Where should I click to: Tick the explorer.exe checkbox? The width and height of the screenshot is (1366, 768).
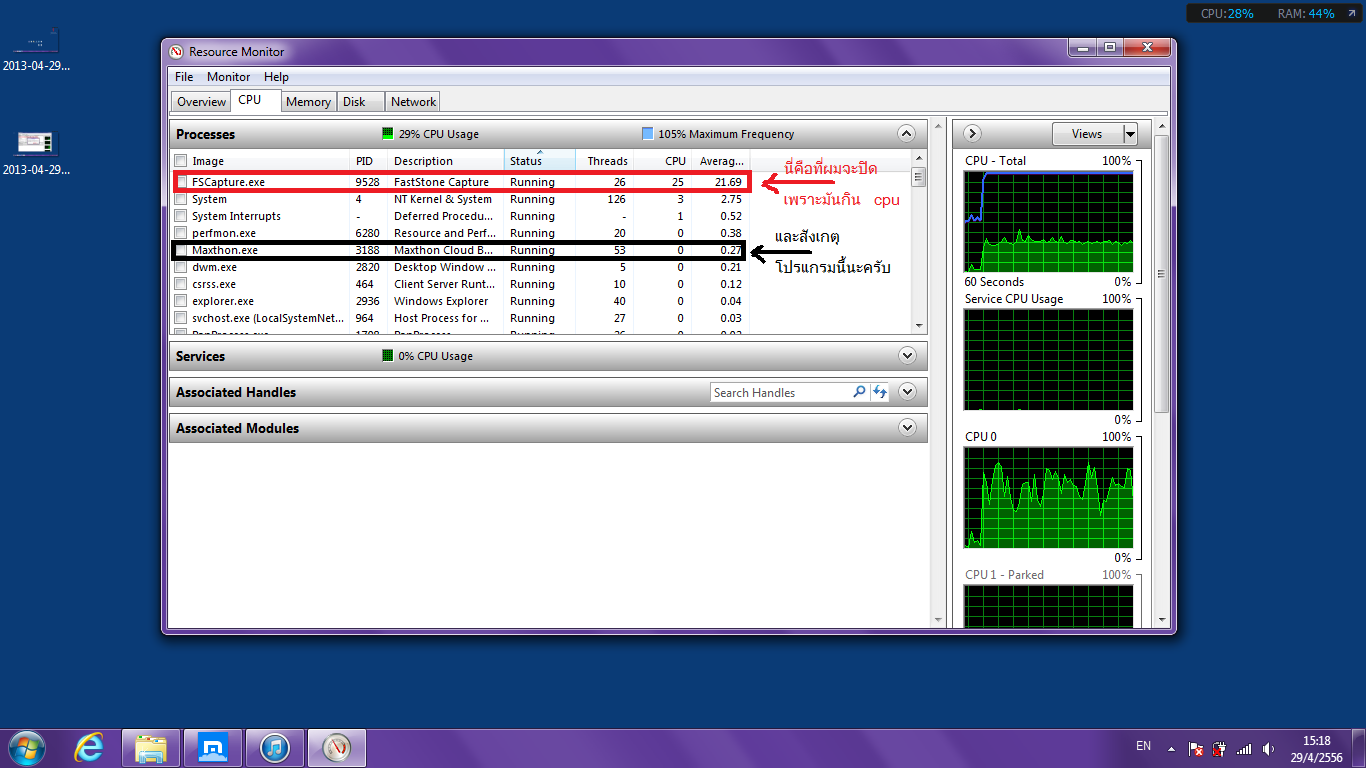click(181, 301)
